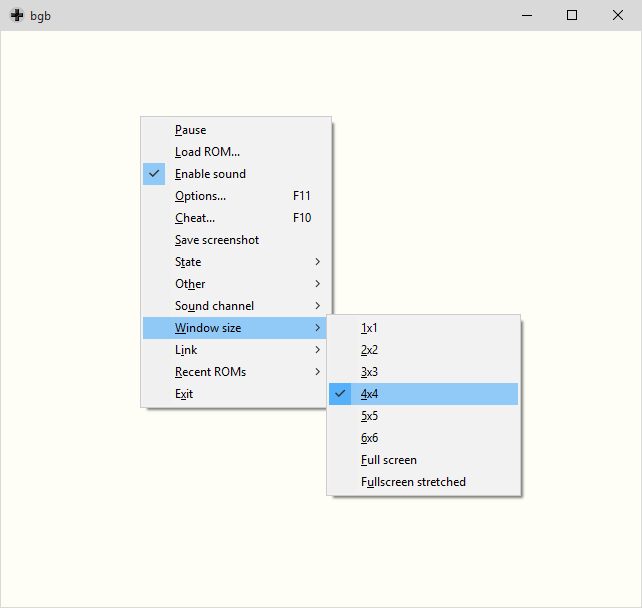Screen dimensions: 642x608
Task: Select the checked 4x4 window size
Action: pyautogui.click(x=370, y=394)
